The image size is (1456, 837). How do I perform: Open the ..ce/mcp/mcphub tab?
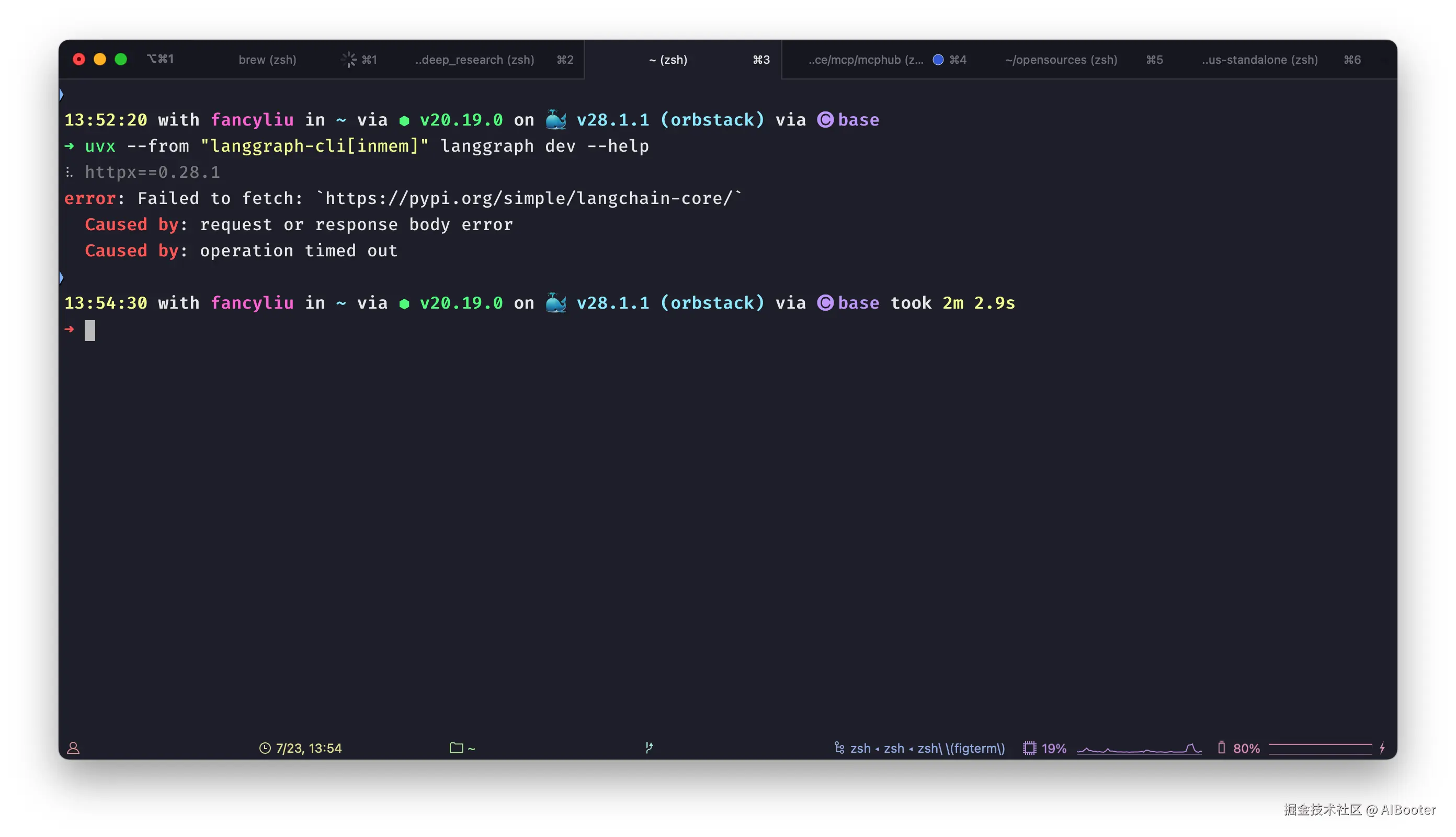[x=866, y=60]
